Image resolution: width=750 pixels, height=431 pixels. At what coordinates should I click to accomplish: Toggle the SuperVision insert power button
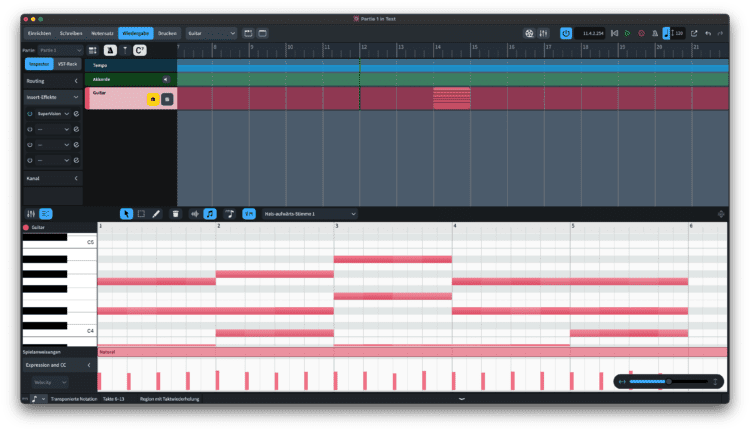30,114
